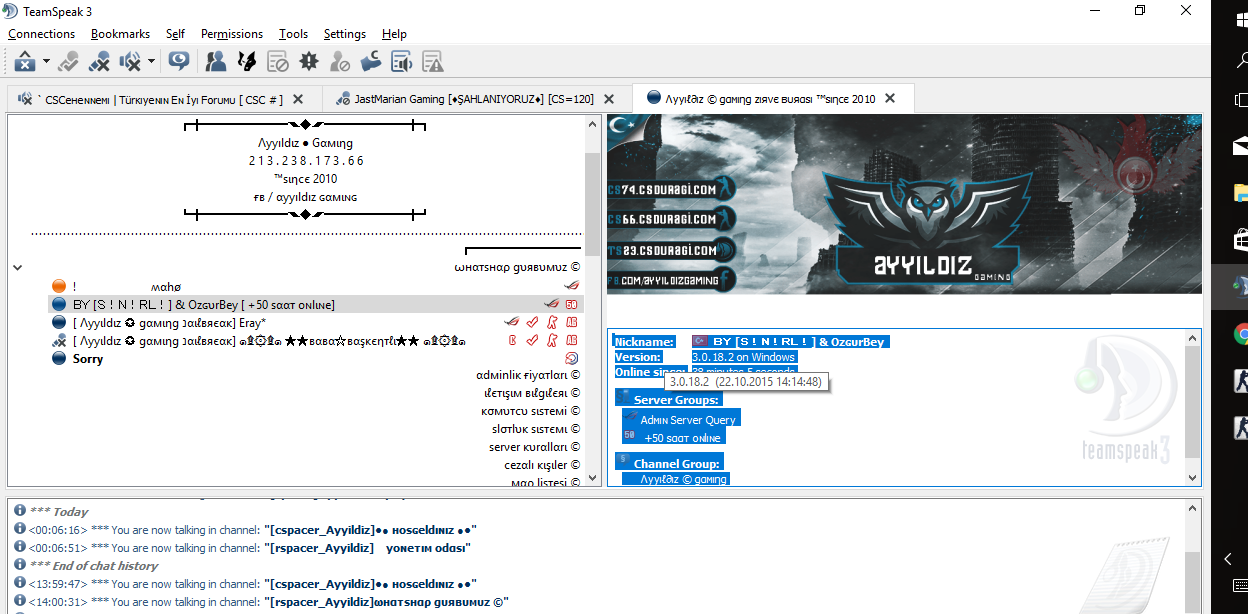
Task: Select the cezalı kişiler © channel
Action: point(543,465)
